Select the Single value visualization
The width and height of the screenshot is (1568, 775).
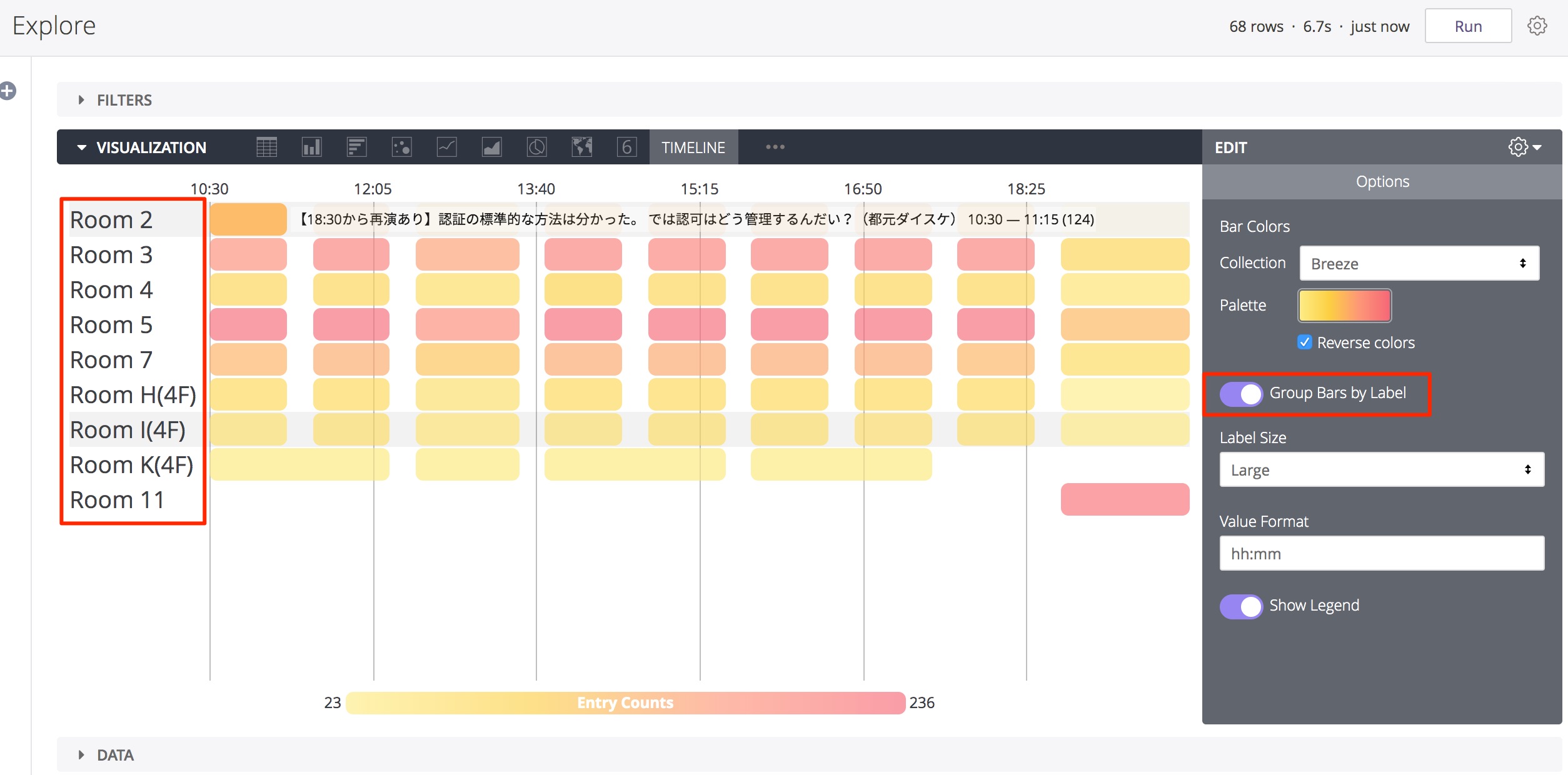pos(626,147)
